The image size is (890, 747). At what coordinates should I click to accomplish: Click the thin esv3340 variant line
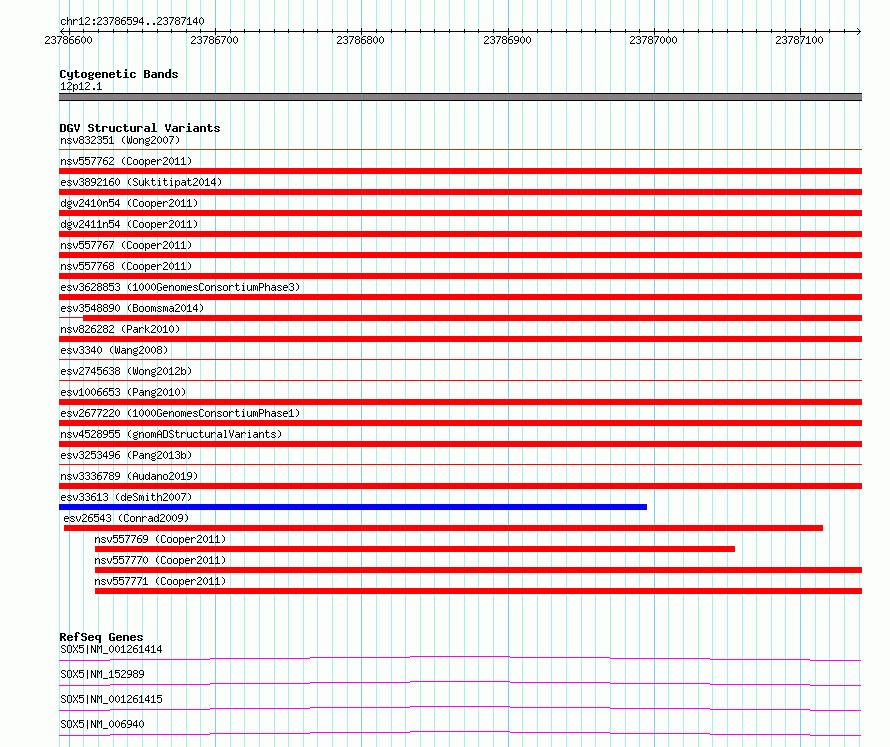tap(460, 359)
